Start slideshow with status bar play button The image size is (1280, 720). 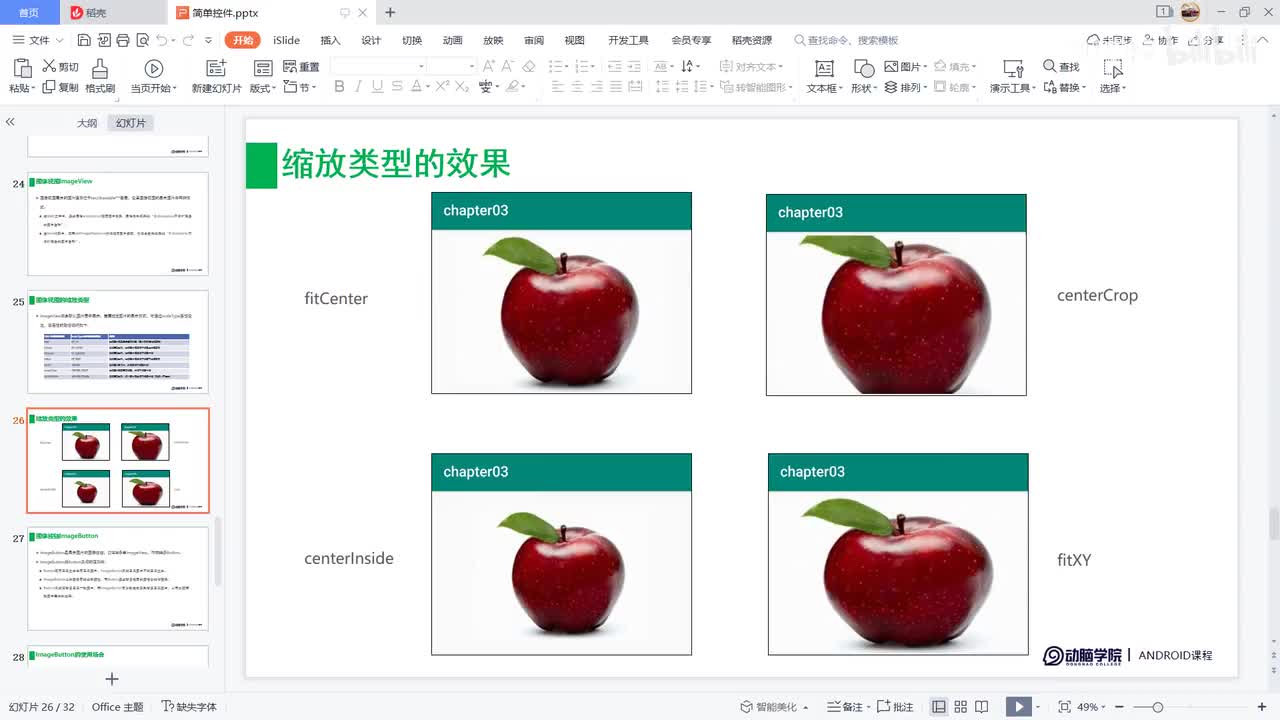(x=1019, y=707)
